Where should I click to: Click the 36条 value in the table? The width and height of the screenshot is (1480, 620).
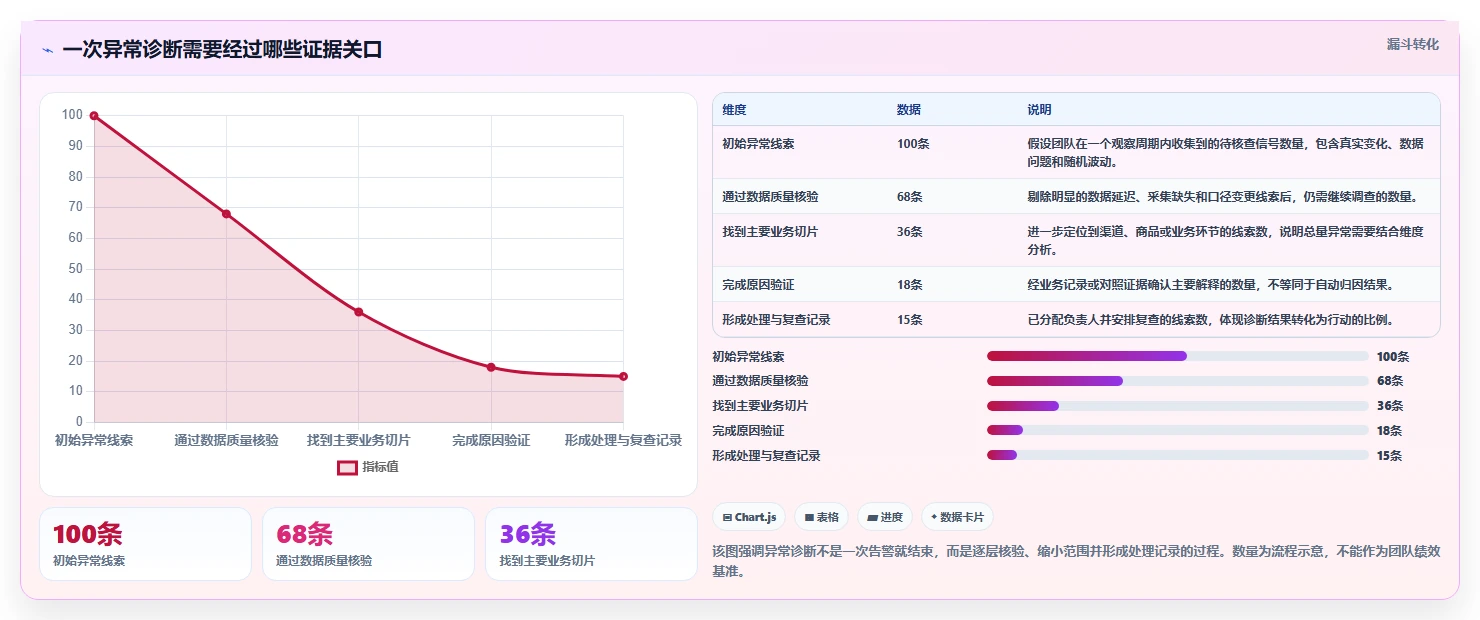click(910, 232)
